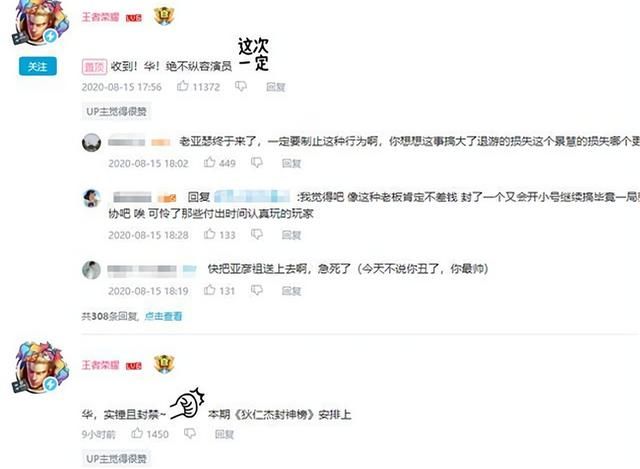Viewport: 640px width, 469px height.
Task: Reply to the 18:19 comment
Action: [x=291, y=291]
